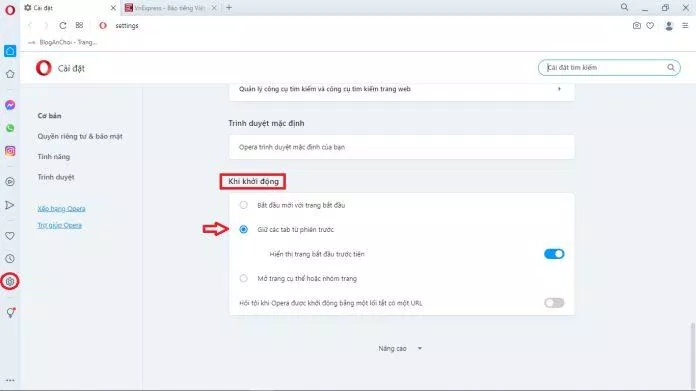Open Tính năng settings section
Image resolution: width=696 pixels, height=391 pixels.
coord(54,157)
